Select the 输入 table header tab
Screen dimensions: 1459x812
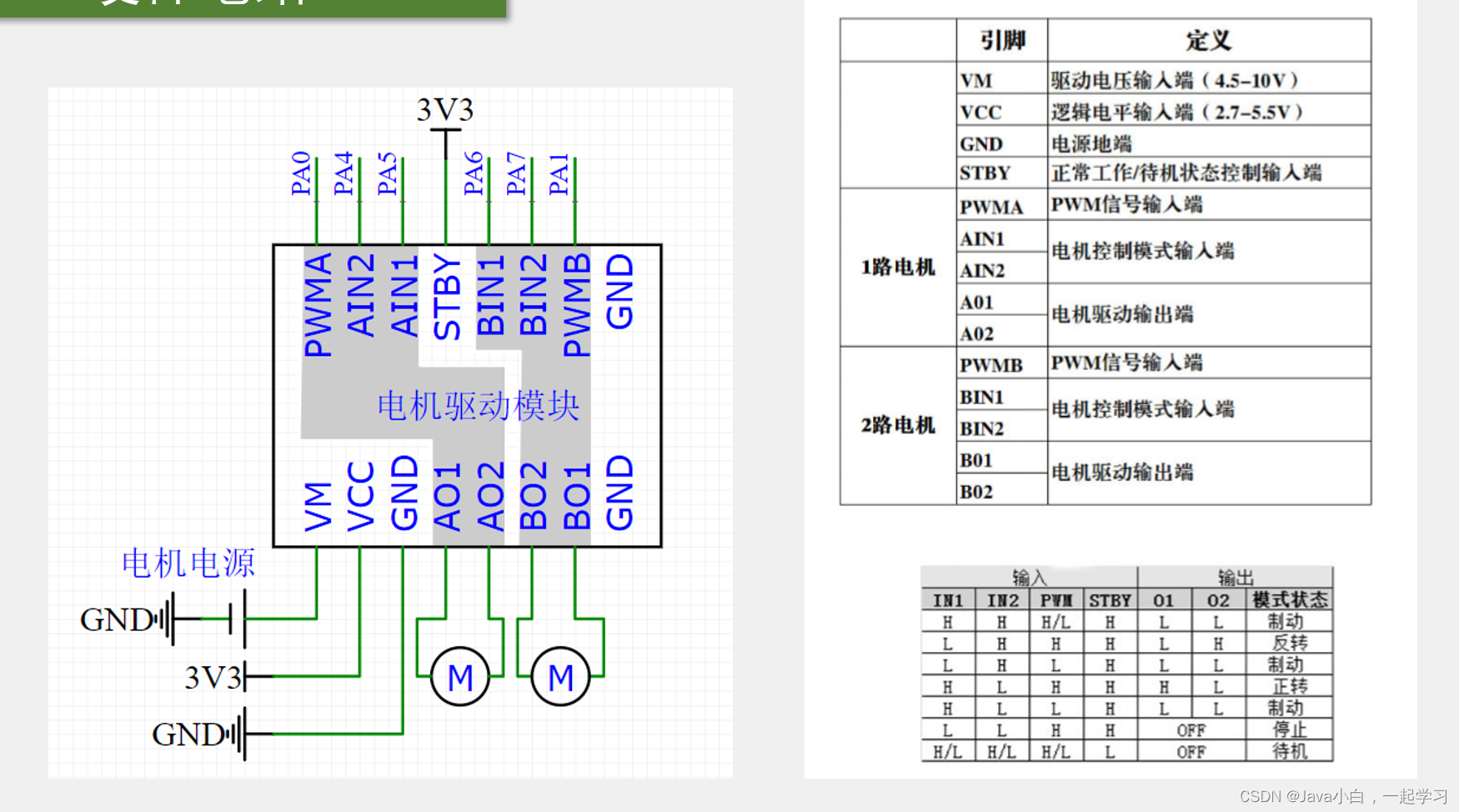click(1027, 576)
